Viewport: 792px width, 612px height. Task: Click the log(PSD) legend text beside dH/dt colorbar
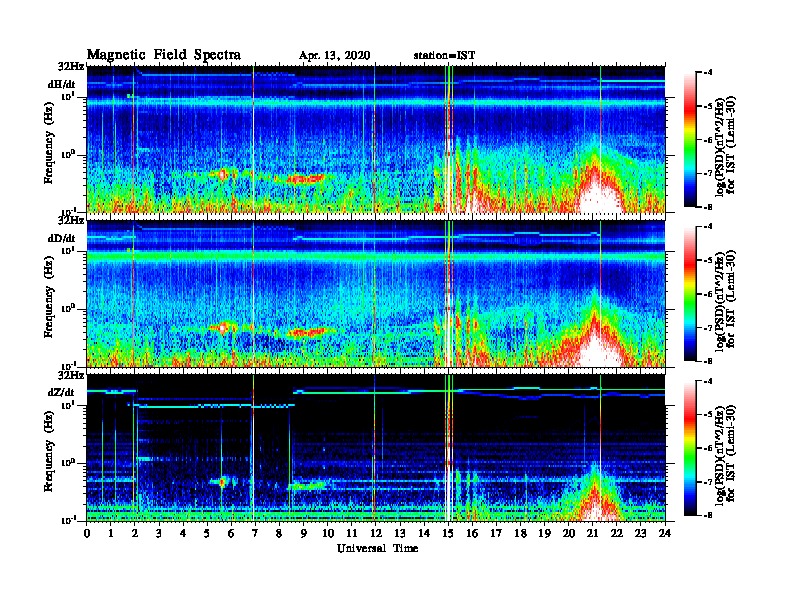[725, 146]
